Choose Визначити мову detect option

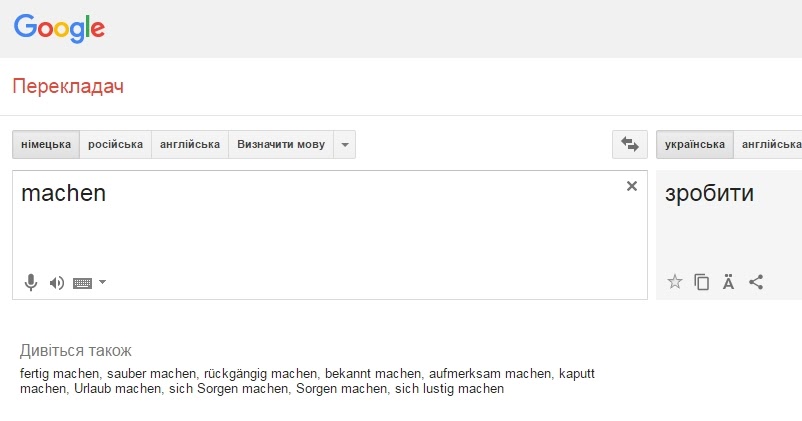coord(281,144)
